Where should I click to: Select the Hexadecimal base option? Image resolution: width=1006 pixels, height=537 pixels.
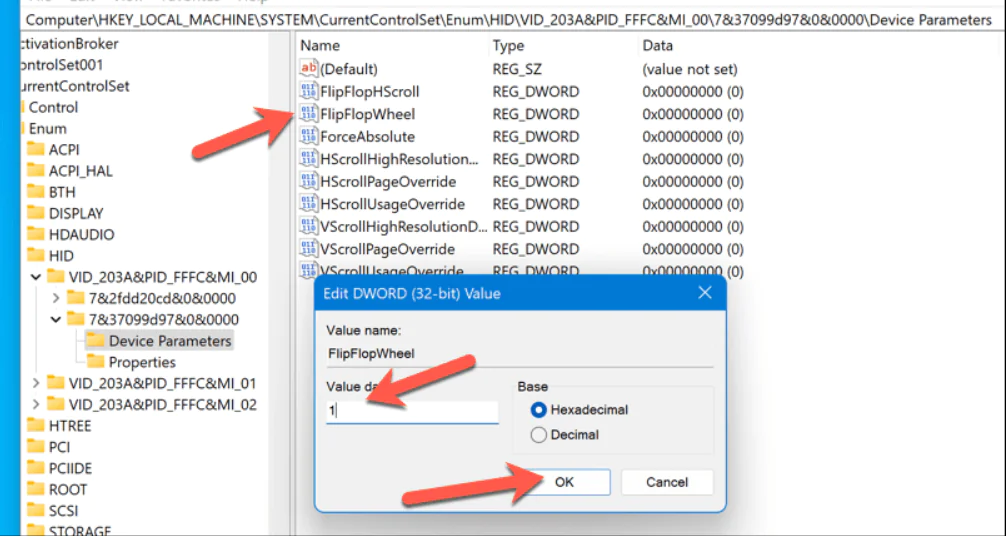(539, 409)
